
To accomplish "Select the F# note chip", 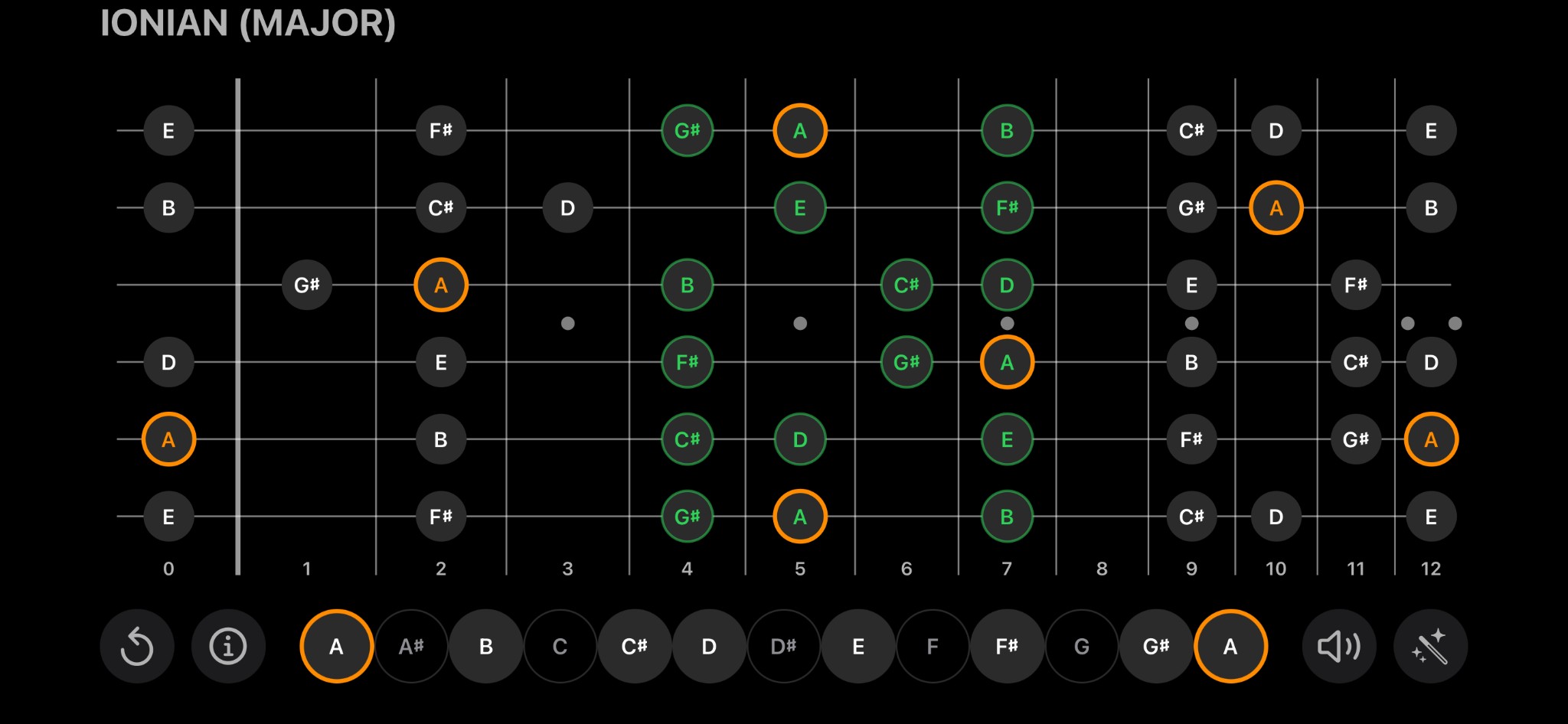I will click(1007, 645).
